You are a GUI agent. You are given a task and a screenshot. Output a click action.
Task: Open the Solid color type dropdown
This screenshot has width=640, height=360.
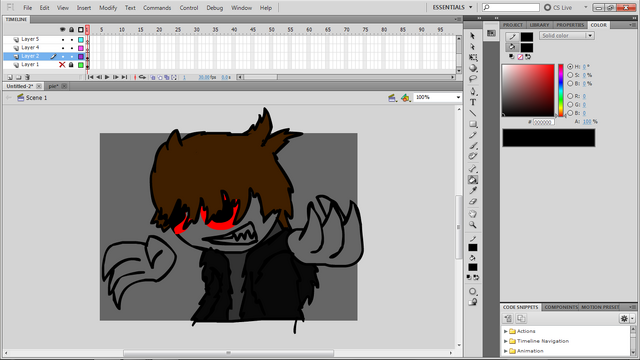coord(567,36)
